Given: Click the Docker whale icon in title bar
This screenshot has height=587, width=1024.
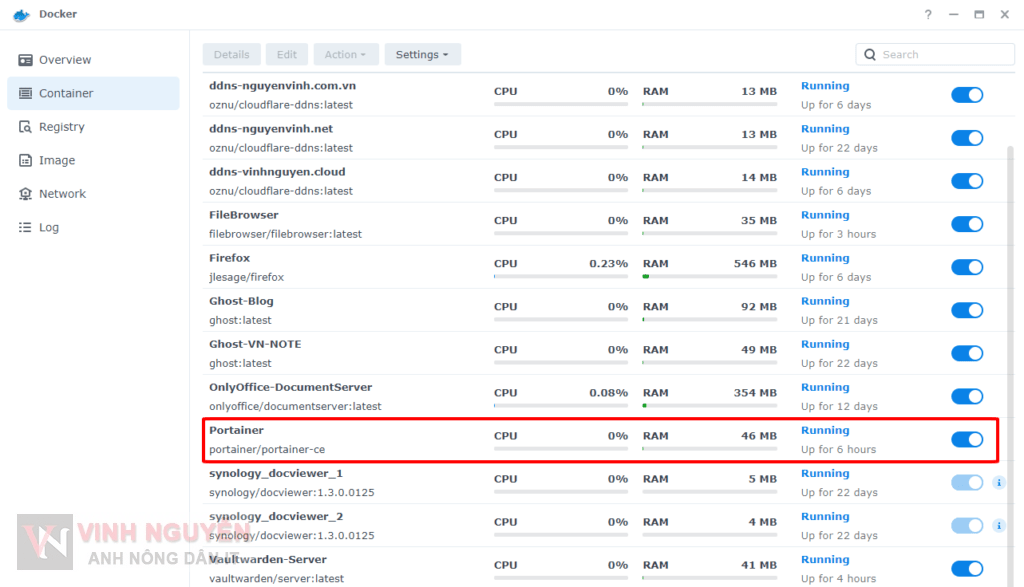Looking at the screenshot, I should 21,14.
